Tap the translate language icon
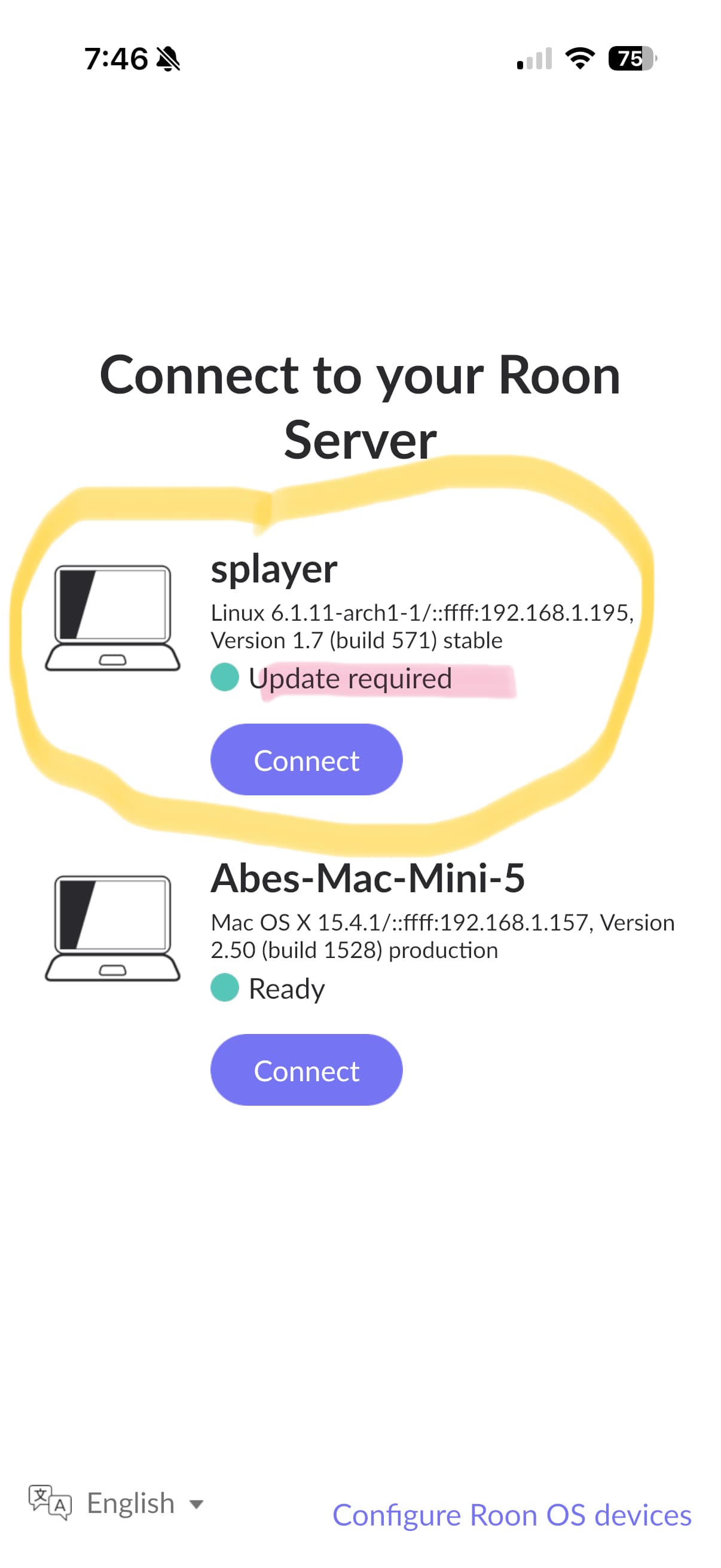The image size is (721, 1568). coord(50,1503)
